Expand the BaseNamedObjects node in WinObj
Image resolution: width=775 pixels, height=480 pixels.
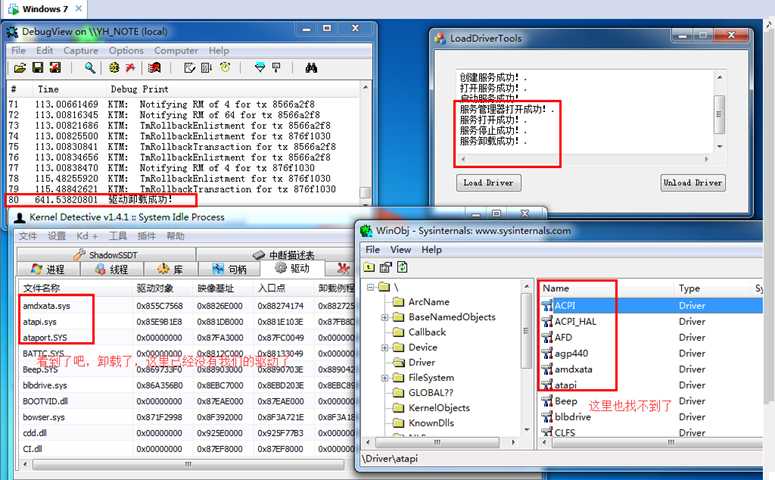coord(385,317)
